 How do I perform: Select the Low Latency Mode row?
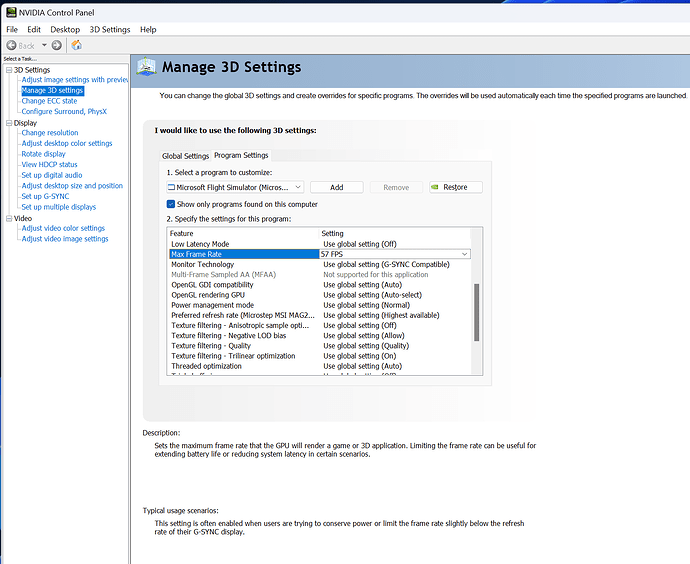(x=320, y=244)
